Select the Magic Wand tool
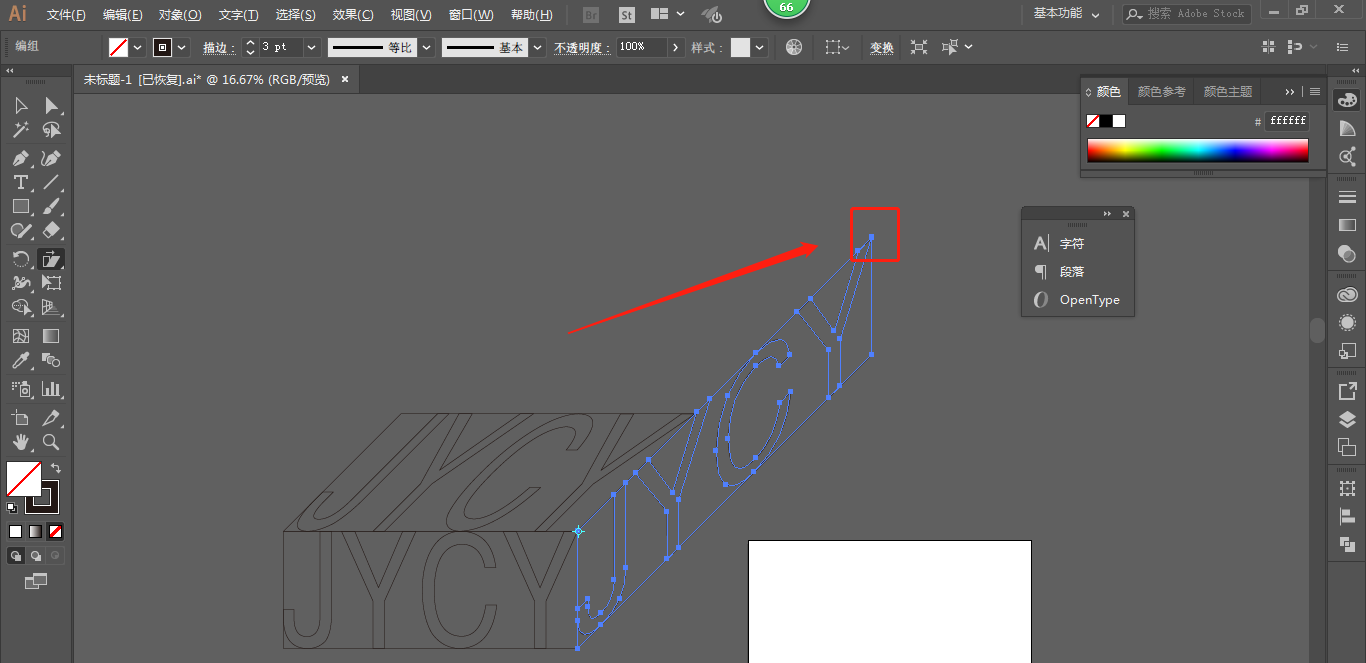The image size is (1366, 663). [x=20, y=130]
